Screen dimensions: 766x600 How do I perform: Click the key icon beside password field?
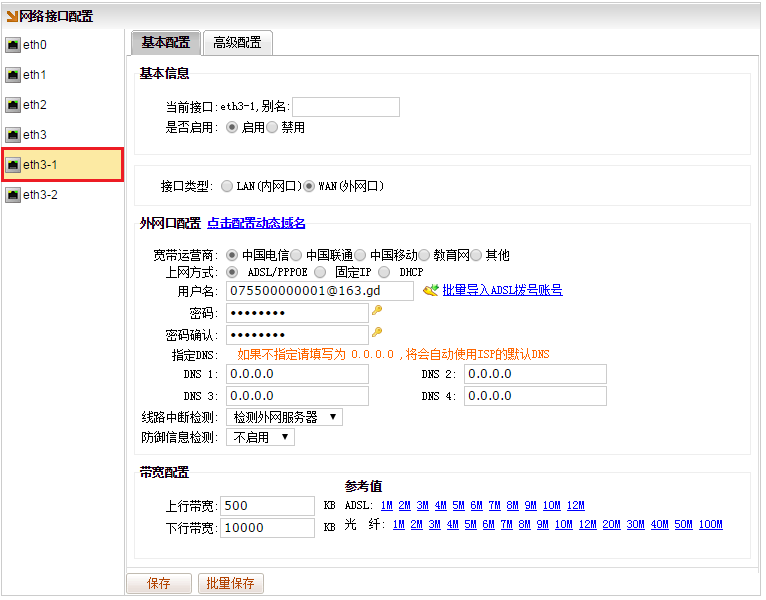tap(377, 311)
